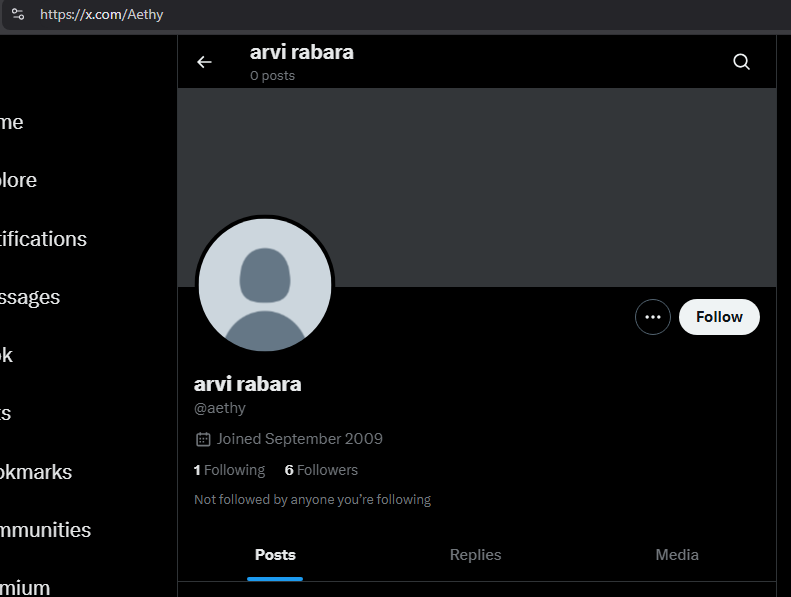Image resolution: width=791 pixels, height=597 pixels.
Task: Open the 6 Followers list
Action: tap(321, 470)
